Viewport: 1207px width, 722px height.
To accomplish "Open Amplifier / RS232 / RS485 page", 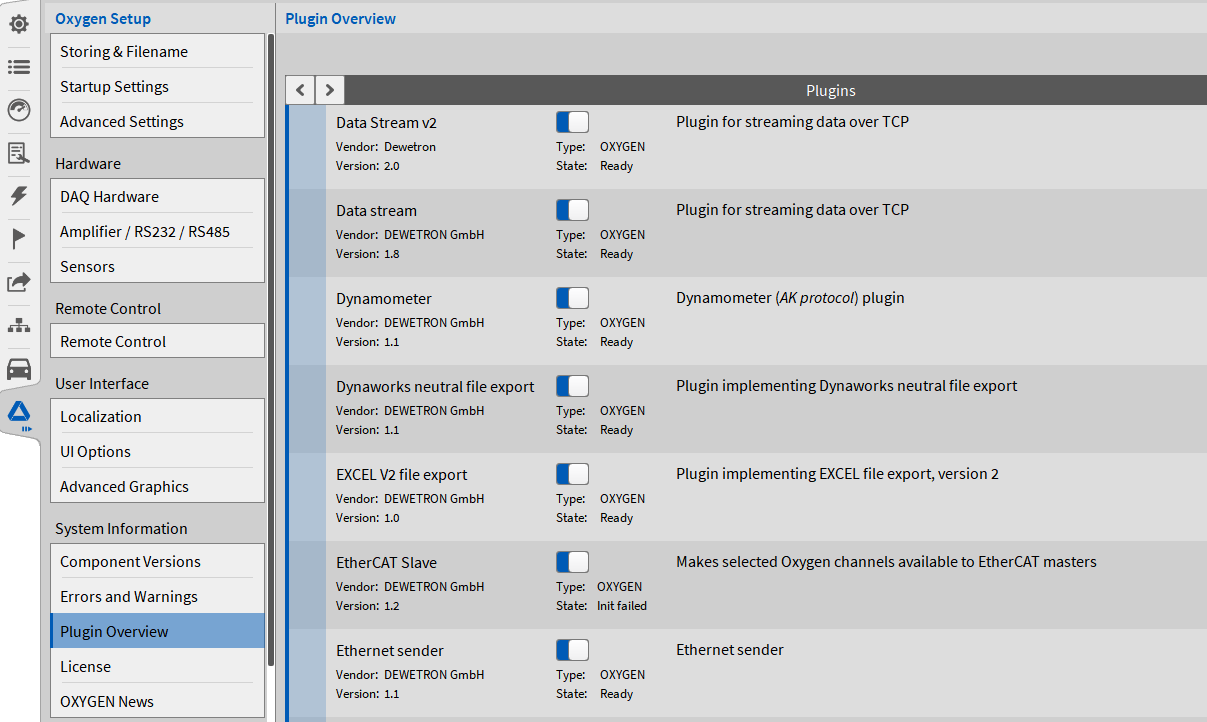I will (x=157, y=231).
